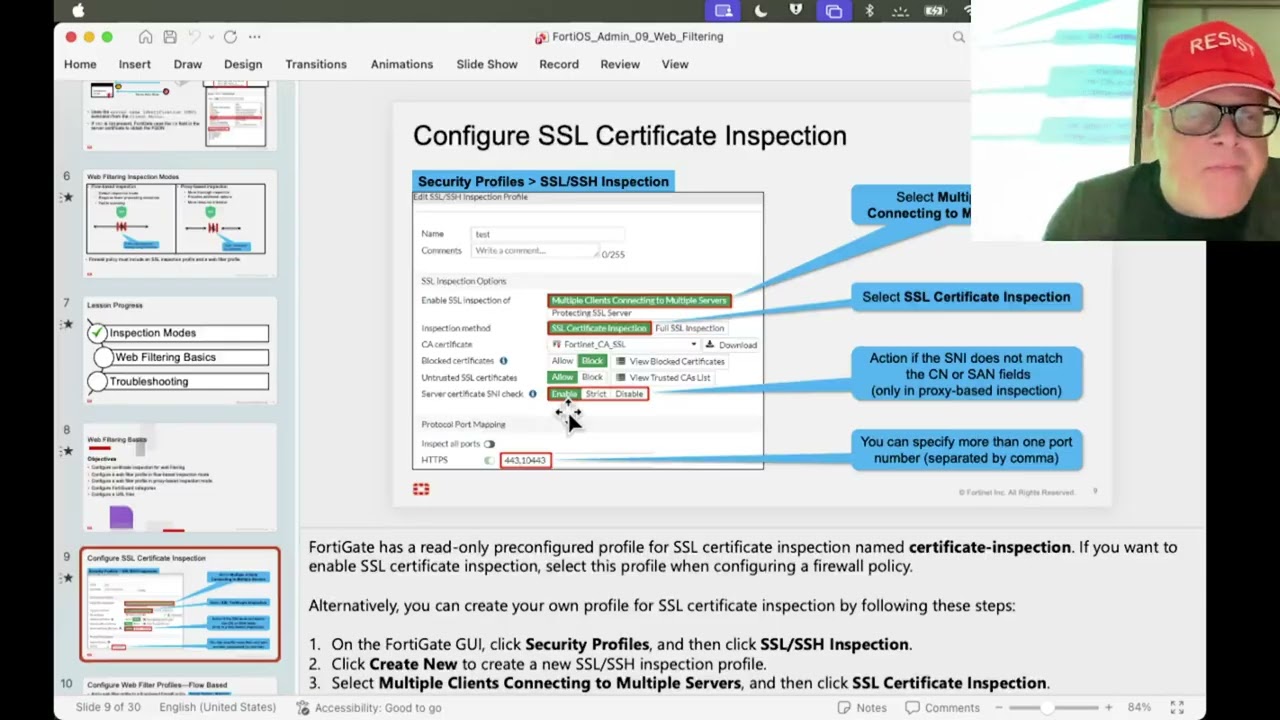Open the Slide Show tab
The width and height of the screenshot is (1280, 720).
[487, 64]
